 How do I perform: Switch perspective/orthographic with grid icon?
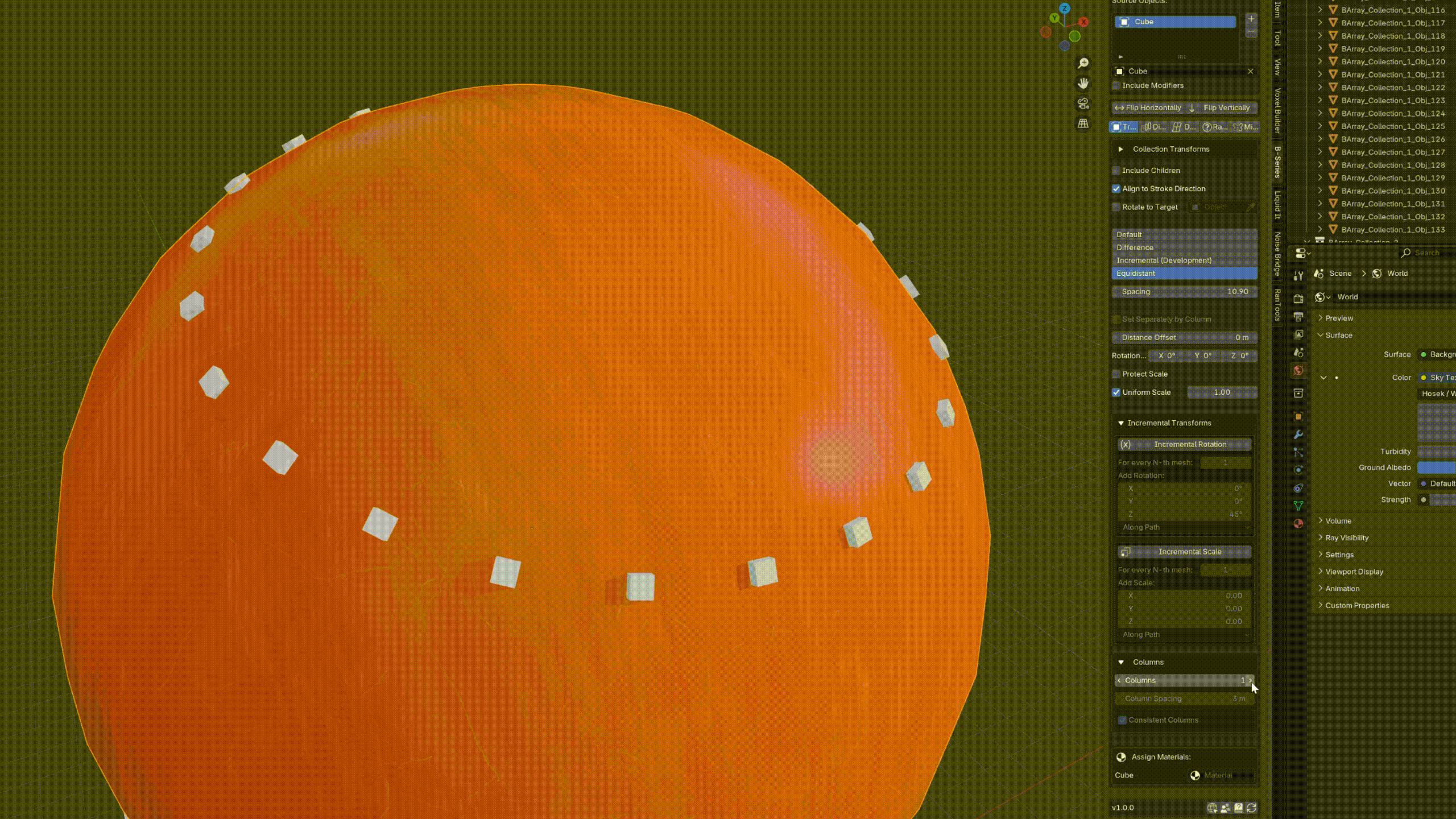1083,123
